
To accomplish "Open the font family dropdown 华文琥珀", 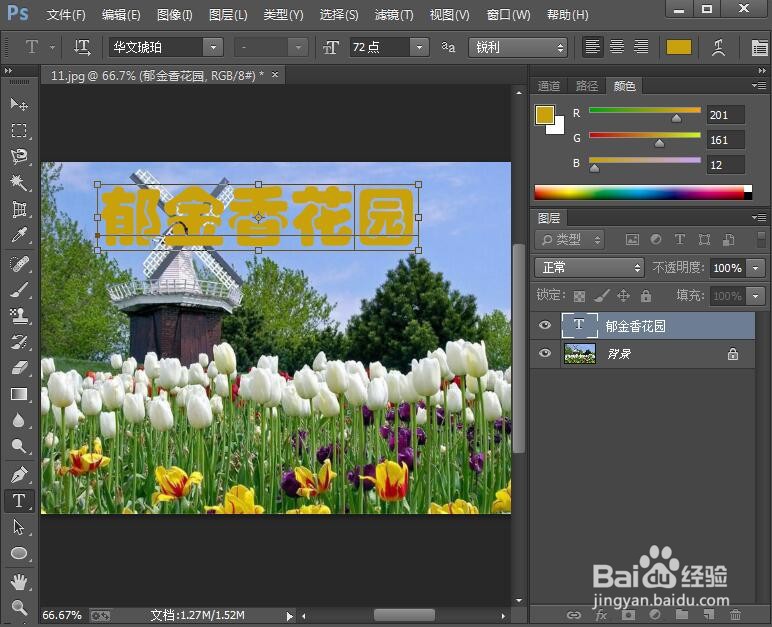I will tap(213, 47).
